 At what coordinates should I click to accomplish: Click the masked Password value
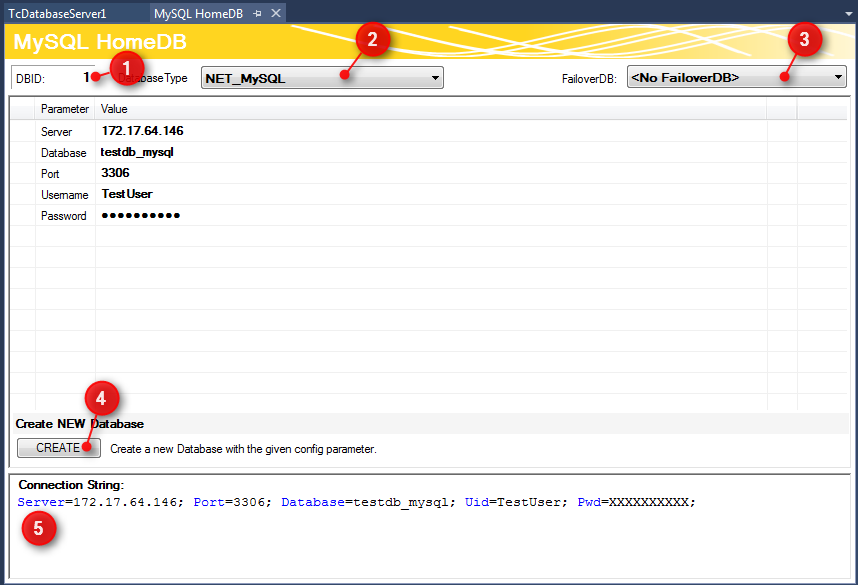[x=141, y=216]
